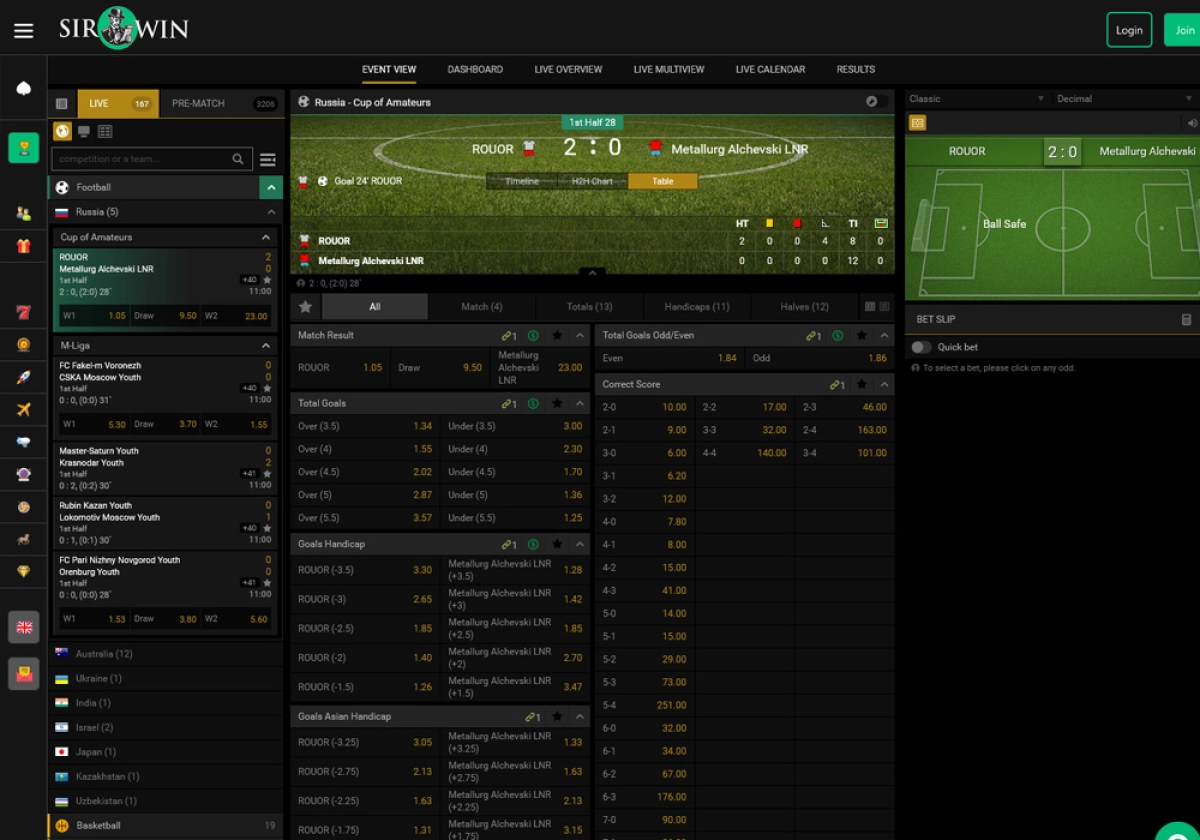
Task: Collapse scoreboard with chevron below stats
Action: [592, 273]
